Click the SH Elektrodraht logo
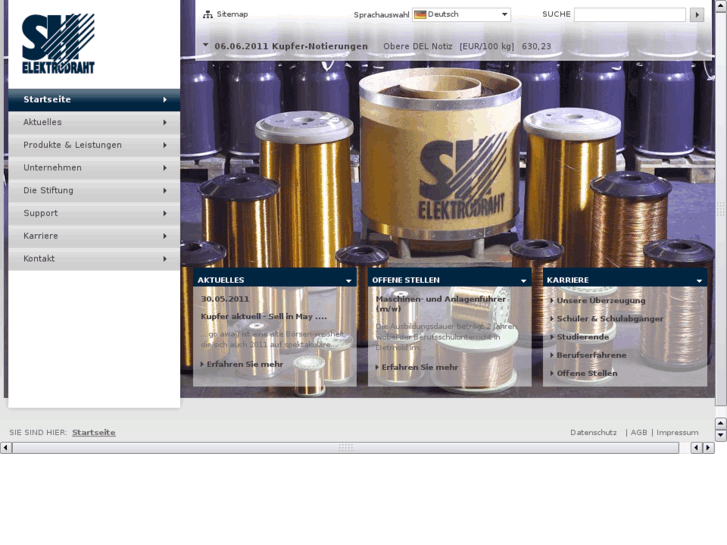Screen dimensions: 727x545 [x=58, y=44]
